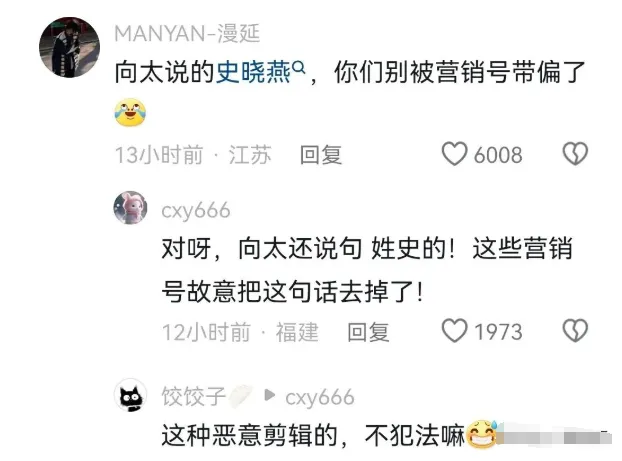Viewport: 622px width, 461px height.
Task: Open cxy666's pink bunny avatar
Action: click(x=131, y=208)
